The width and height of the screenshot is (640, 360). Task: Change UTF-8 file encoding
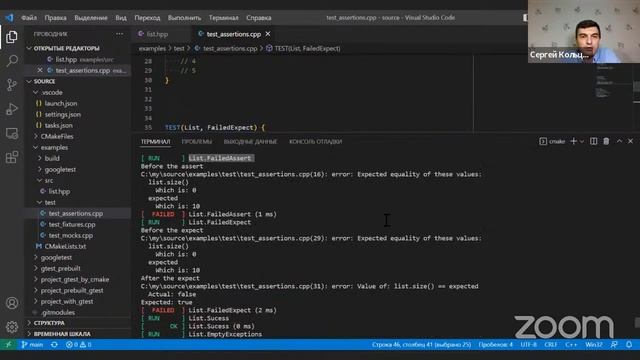point(529,344)
